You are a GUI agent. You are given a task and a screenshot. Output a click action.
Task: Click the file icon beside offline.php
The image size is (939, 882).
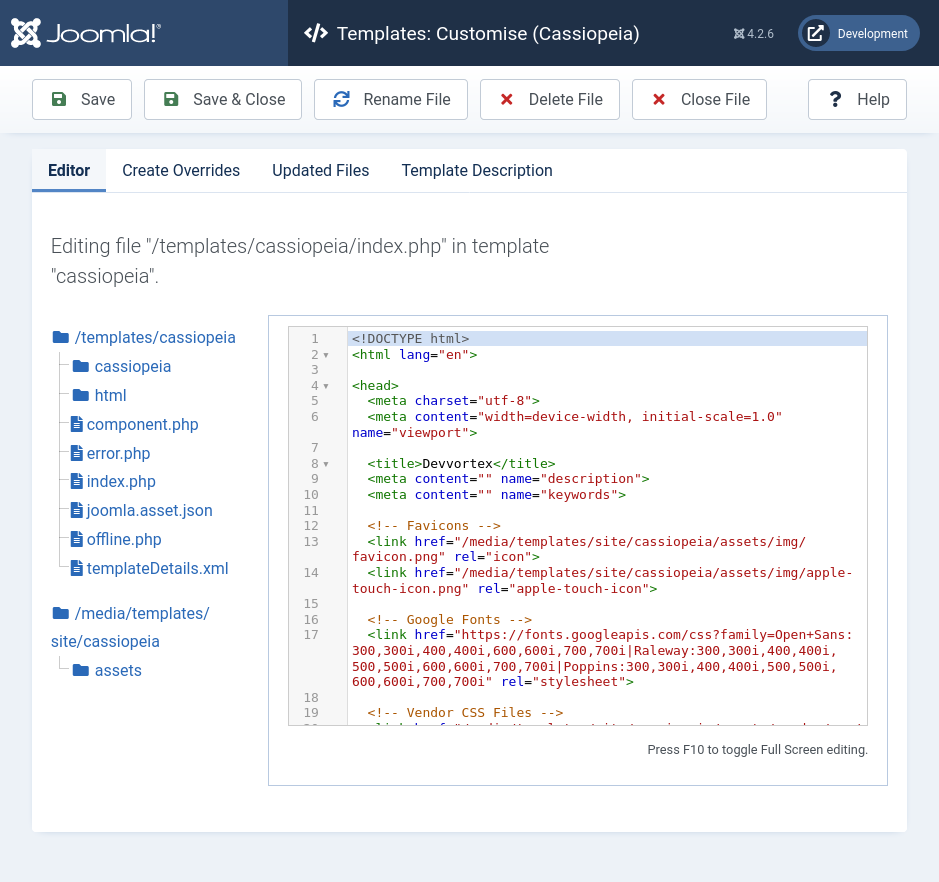pos(76,539)
